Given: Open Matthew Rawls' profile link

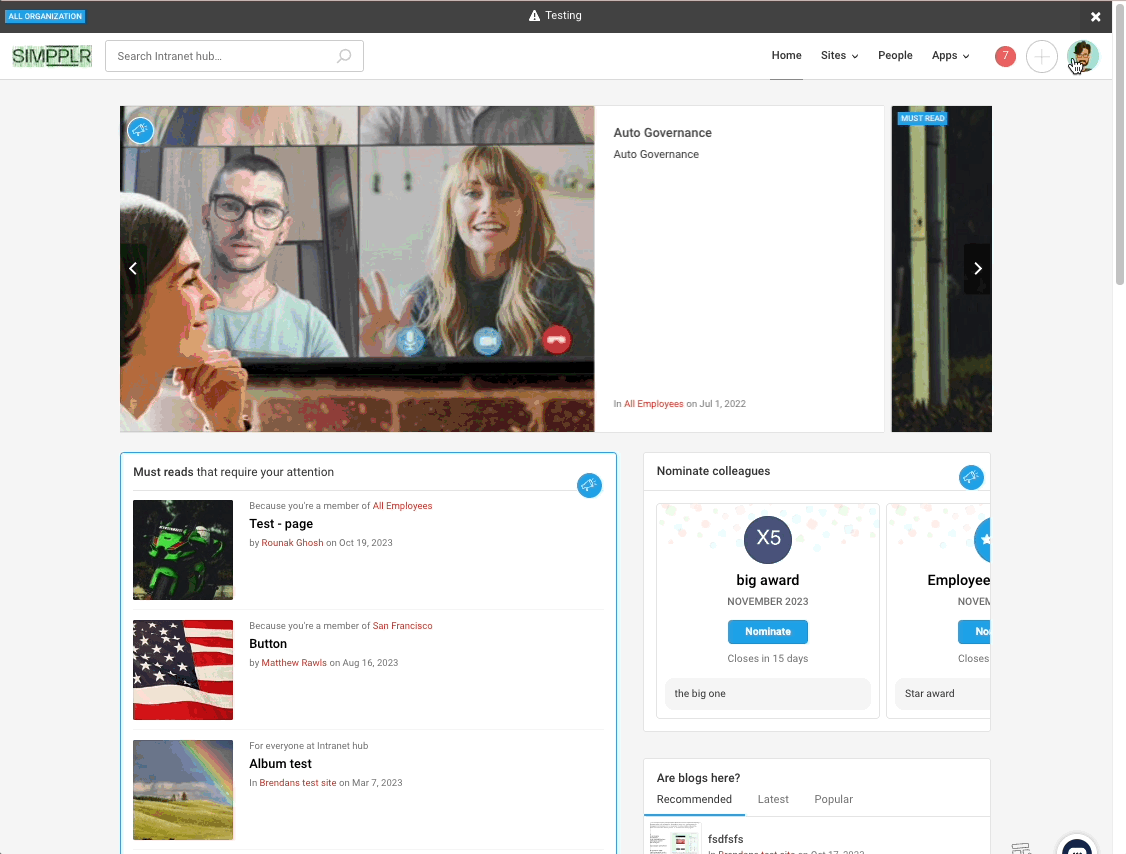Looking at the screenshot, I should click(293, 662).
